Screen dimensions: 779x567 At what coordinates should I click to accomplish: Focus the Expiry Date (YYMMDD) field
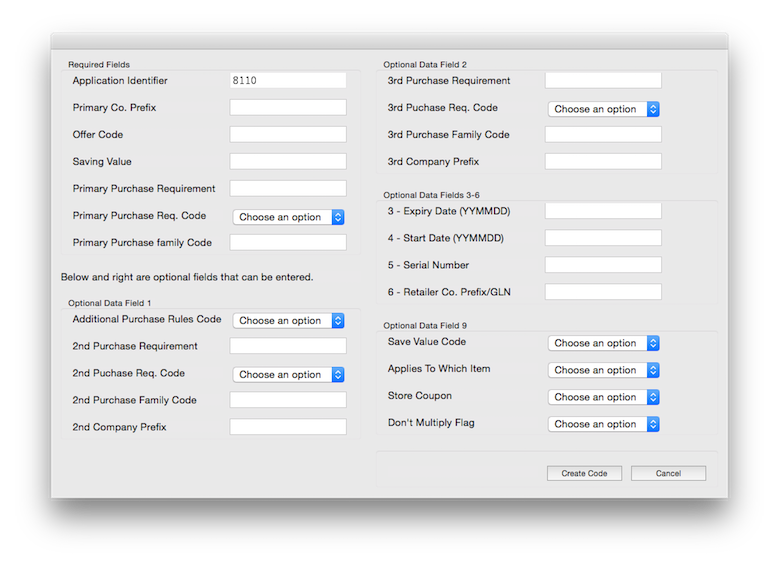[603, 211]
